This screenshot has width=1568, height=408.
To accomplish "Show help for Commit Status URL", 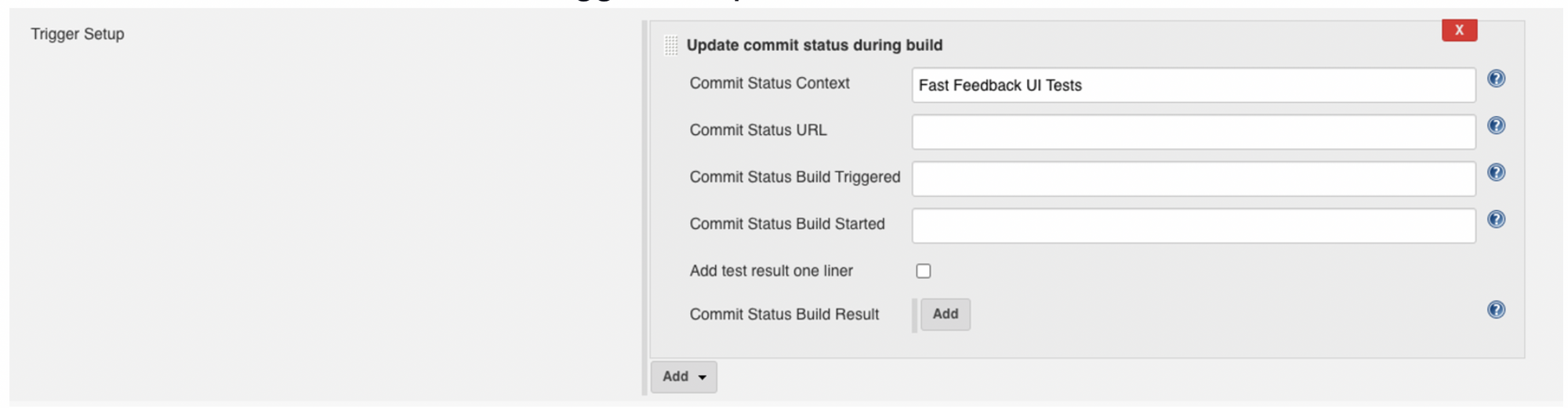I will click(1496, 126).
